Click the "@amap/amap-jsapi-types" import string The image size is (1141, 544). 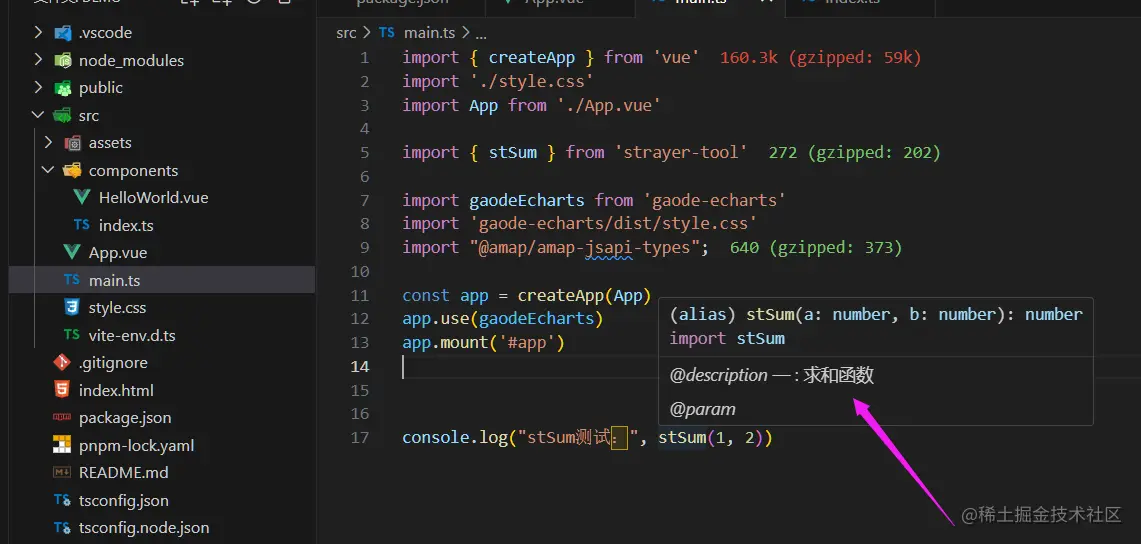click(584, 248)
